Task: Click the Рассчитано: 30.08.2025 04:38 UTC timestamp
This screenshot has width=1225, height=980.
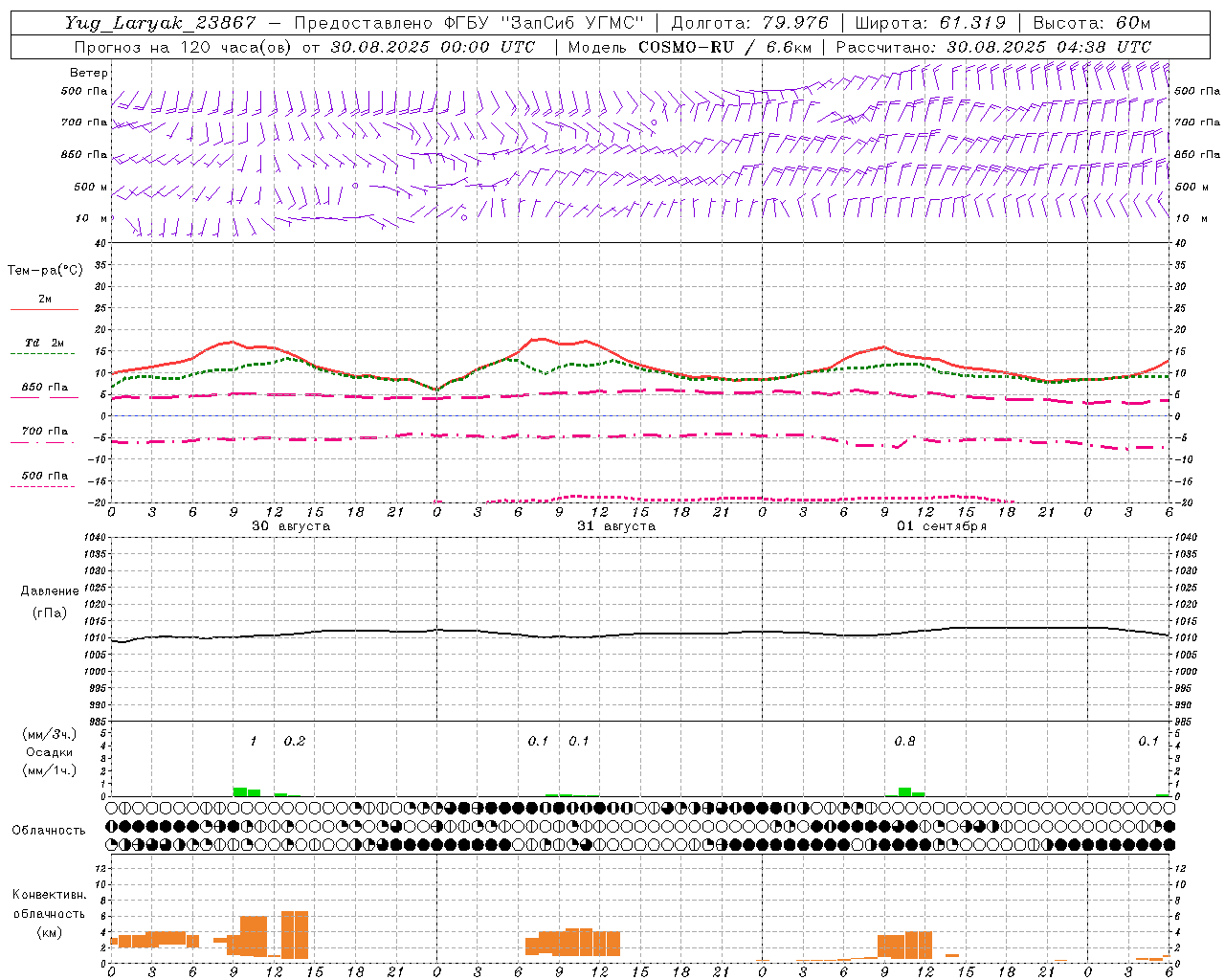Action: coord(993,47)
